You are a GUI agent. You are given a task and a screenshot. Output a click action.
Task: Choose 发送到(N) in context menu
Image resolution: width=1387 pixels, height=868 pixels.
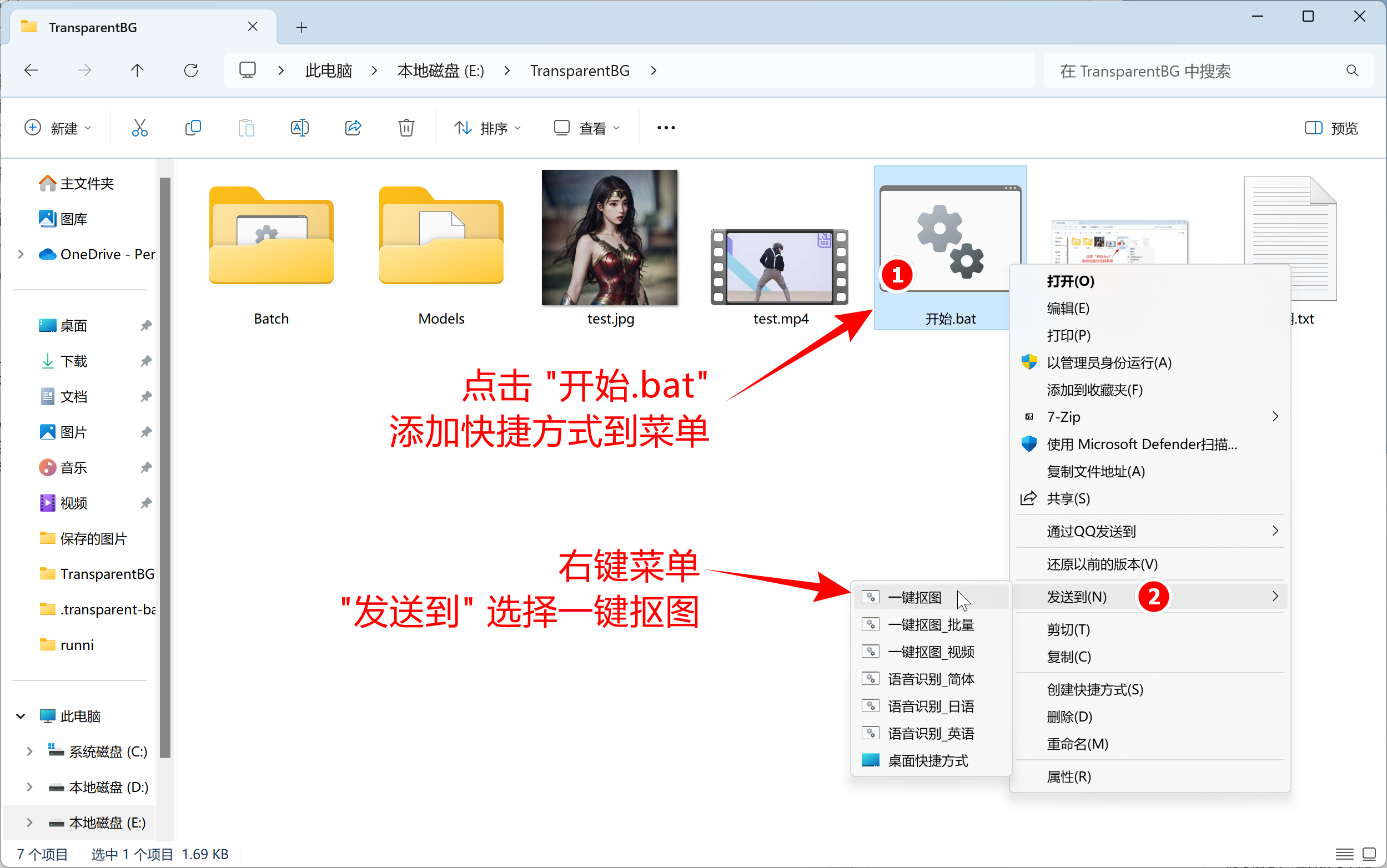(1150, 597)
